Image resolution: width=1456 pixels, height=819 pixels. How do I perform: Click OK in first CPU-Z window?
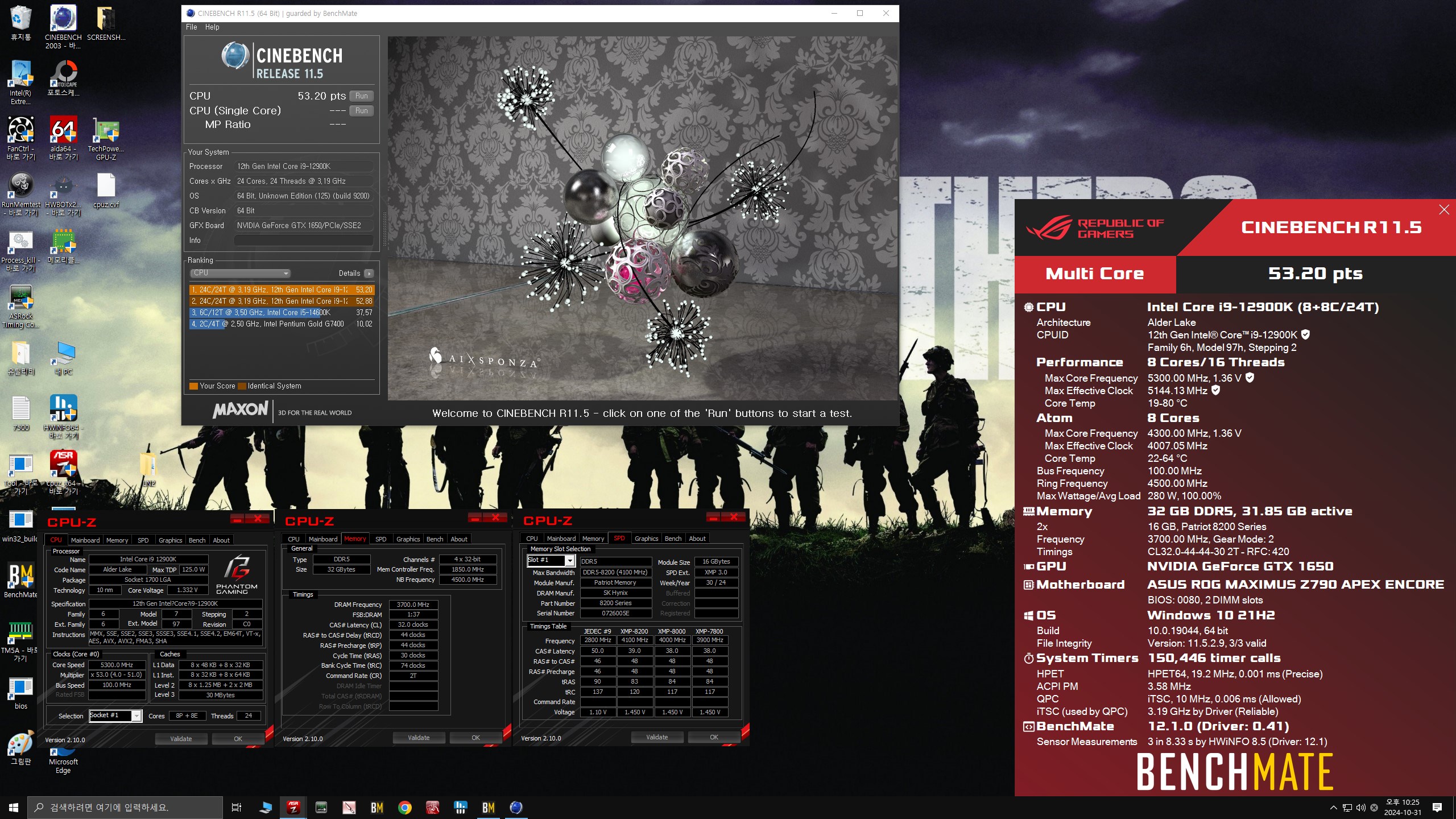238,739
